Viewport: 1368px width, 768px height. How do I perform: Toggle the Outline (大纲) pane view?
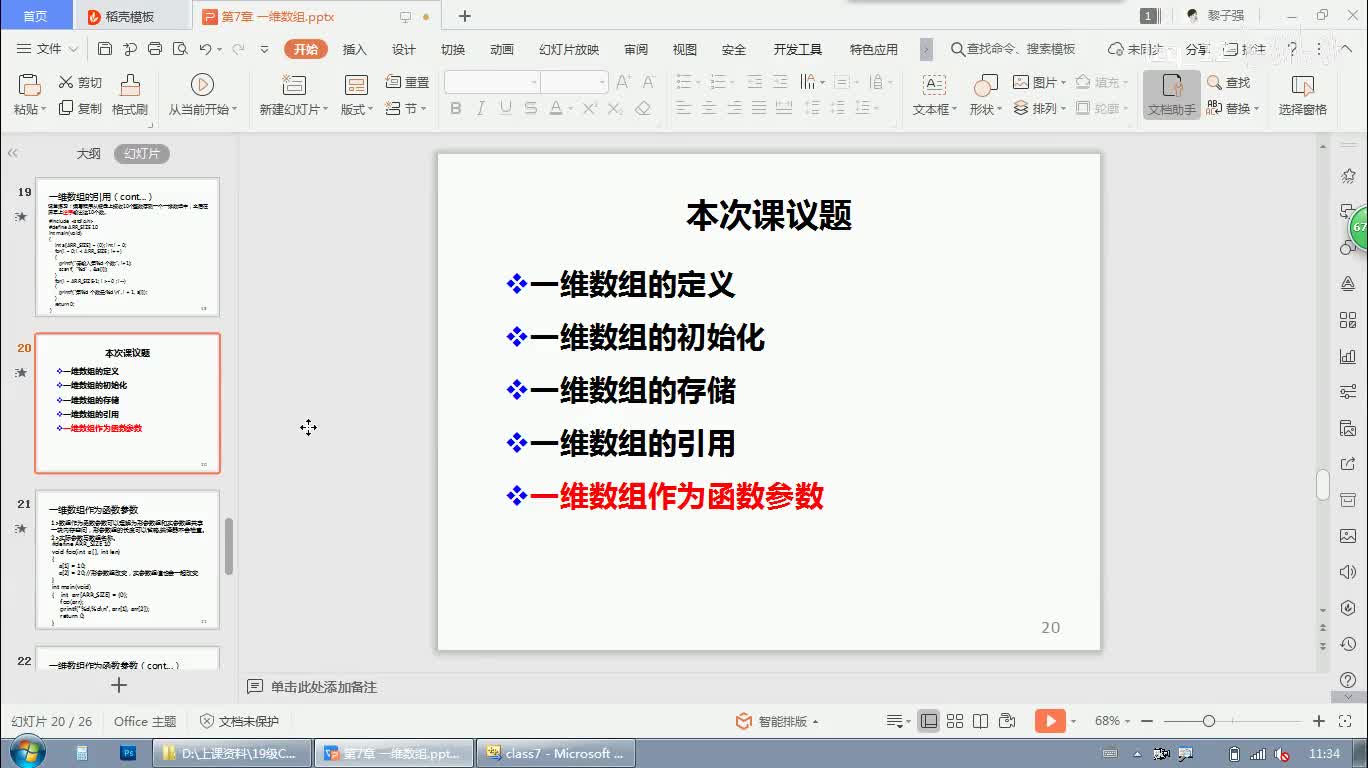[89, 154]
